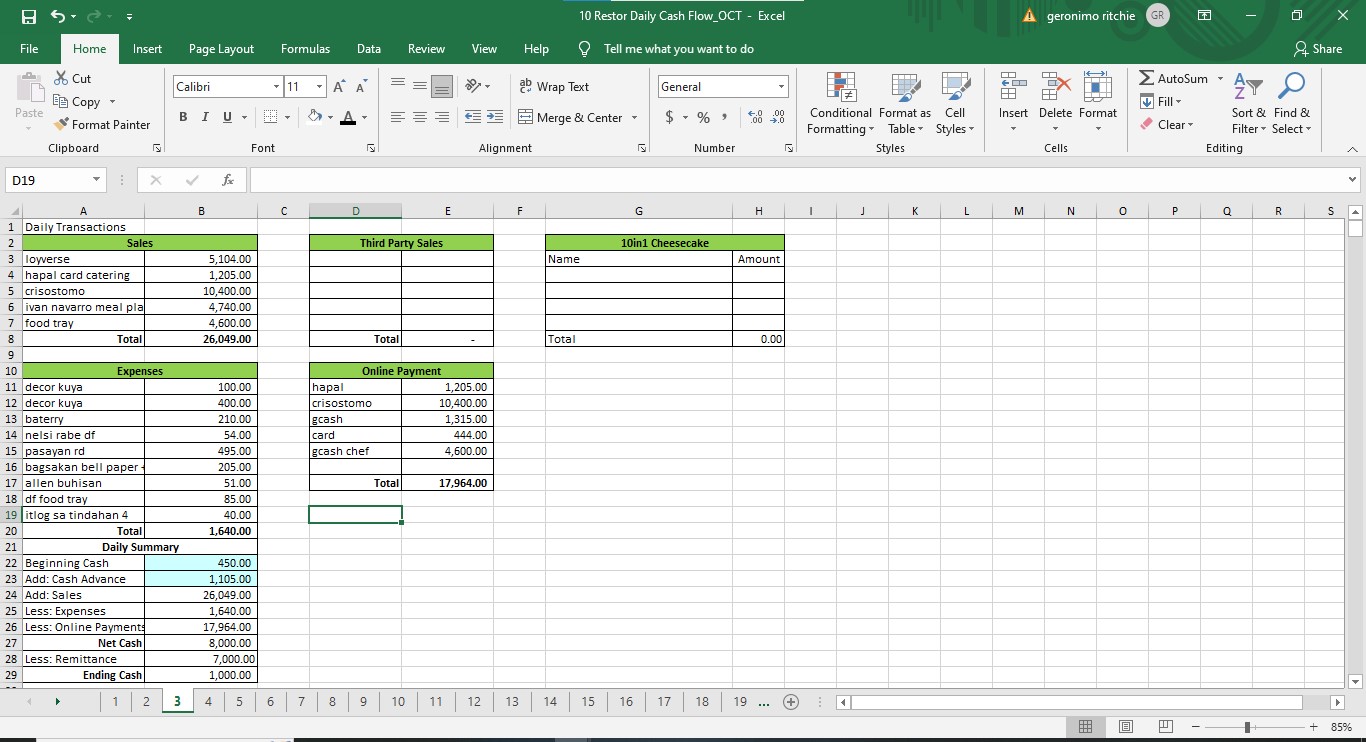1366x742 pixels.
Task: Open the Font settings dialog launcher
Action: (371, 148)
